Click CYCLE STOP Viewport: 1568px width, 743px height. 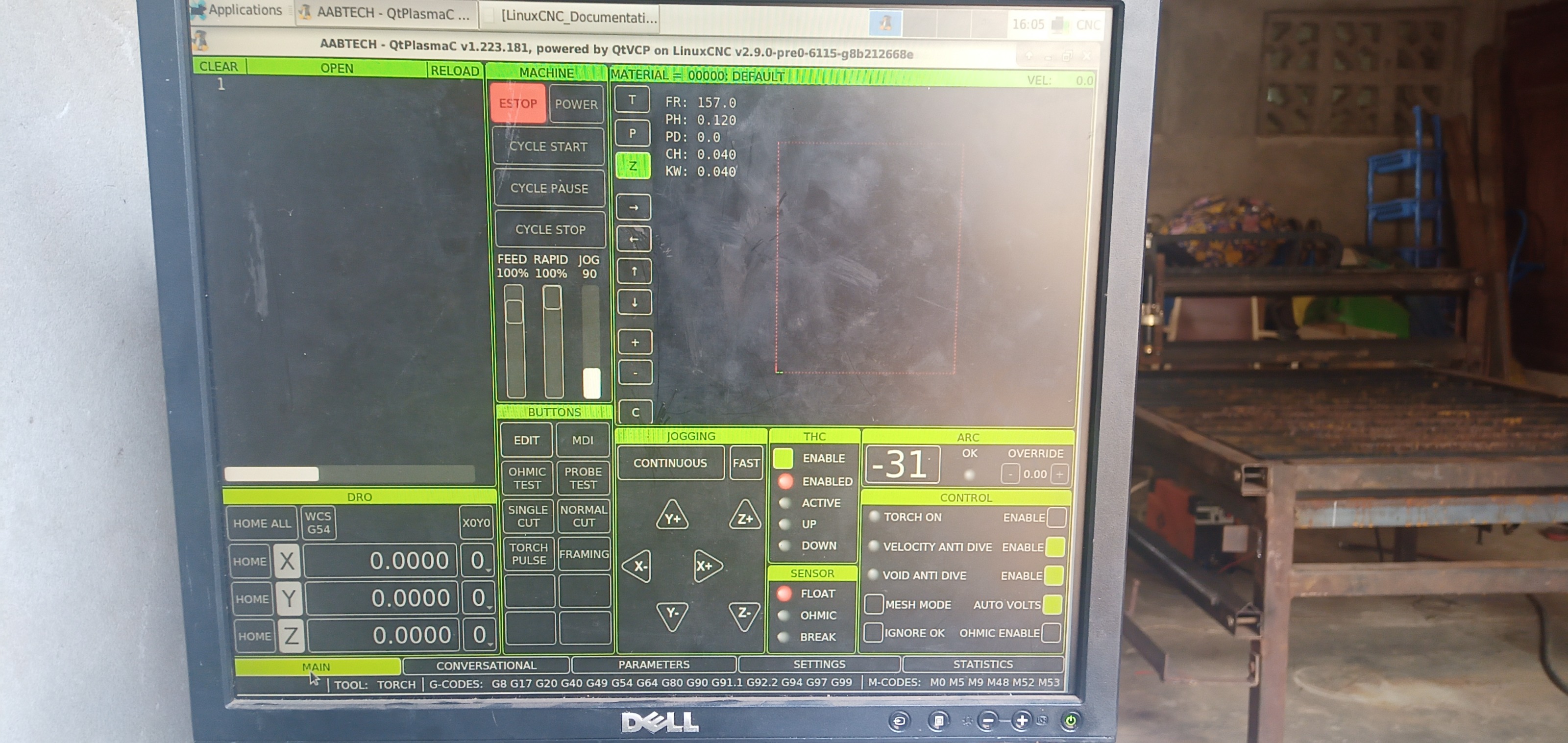click(x=551, y=229)
